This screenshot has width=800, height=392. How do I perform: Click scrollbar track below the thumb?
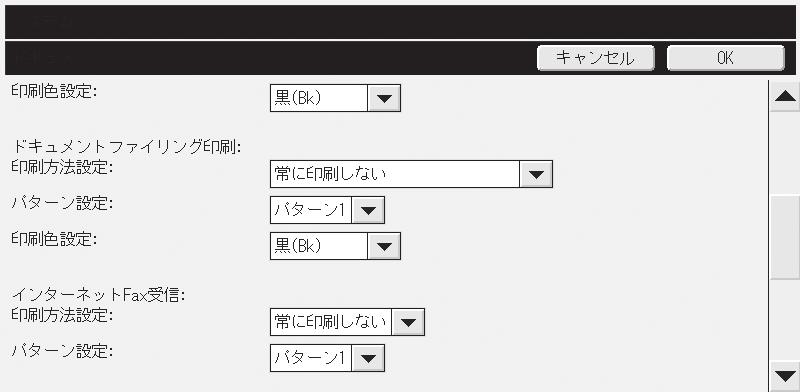[x=785, y=320]
